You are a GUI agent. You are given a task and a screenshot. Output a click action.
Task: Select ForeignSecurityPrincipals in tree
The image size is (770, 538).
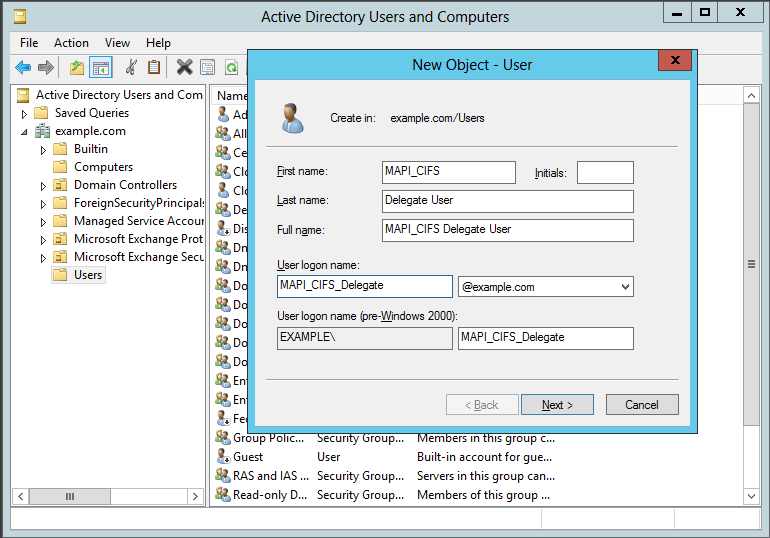[138, 203]
